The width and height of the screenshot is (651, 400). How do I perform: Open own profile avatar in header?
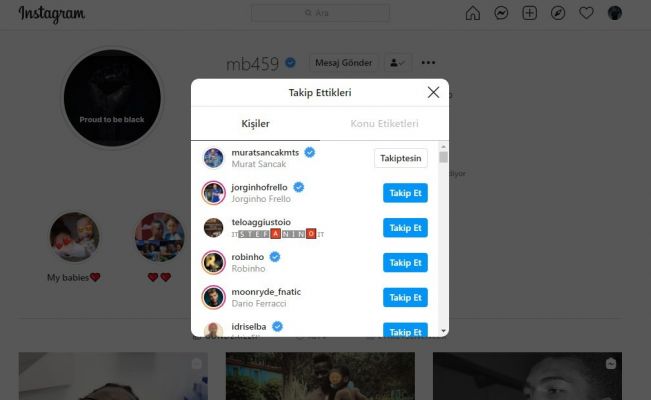[614, 13]
